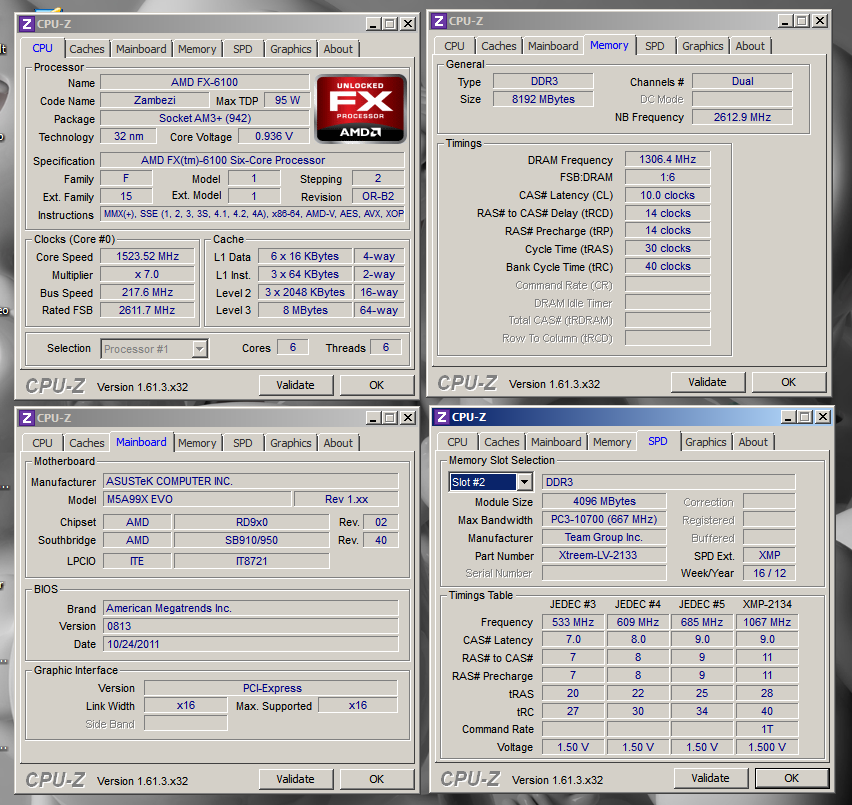Click the CPU-Z Z icon in the top-left window's title bar
The height and width of the screenshot is (805, 852).
point(26,24)
